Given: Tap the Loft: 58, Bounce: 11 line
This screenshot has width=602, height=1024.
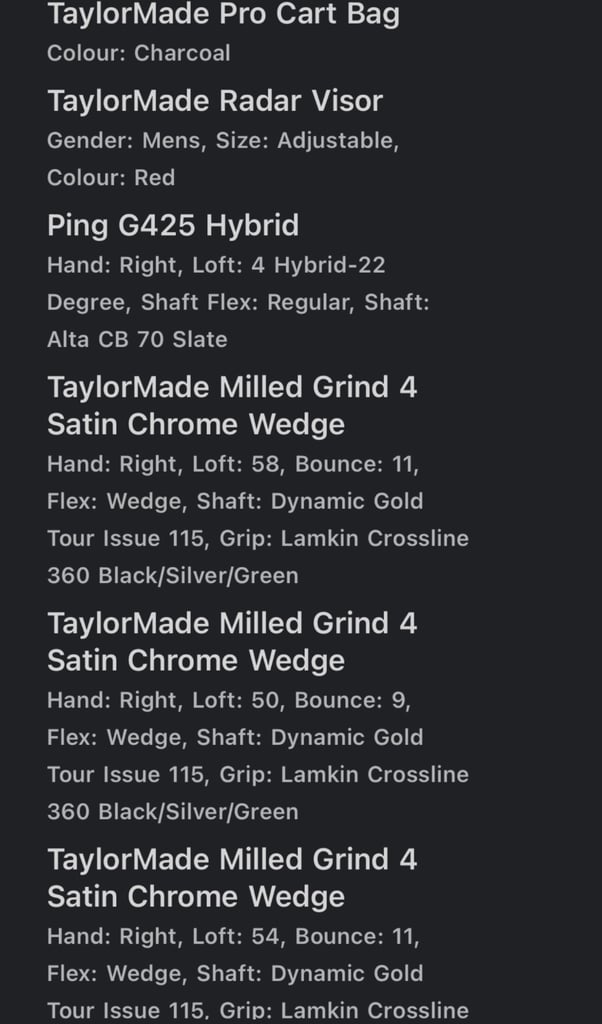Looking at the screenshot, I should click(233, 464).
